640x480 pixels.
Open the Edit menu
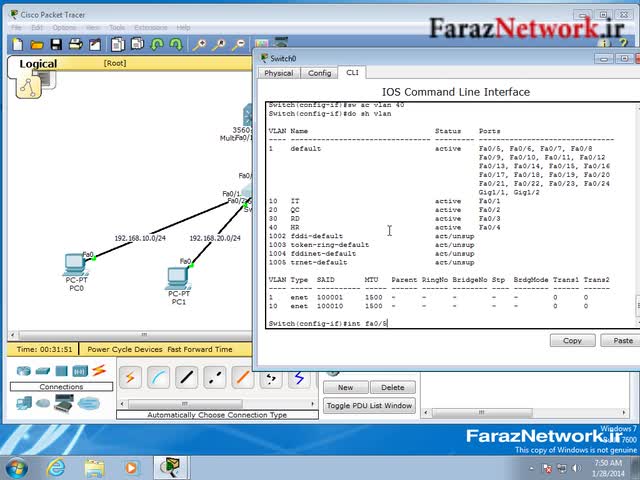click(x=37, y=27)
